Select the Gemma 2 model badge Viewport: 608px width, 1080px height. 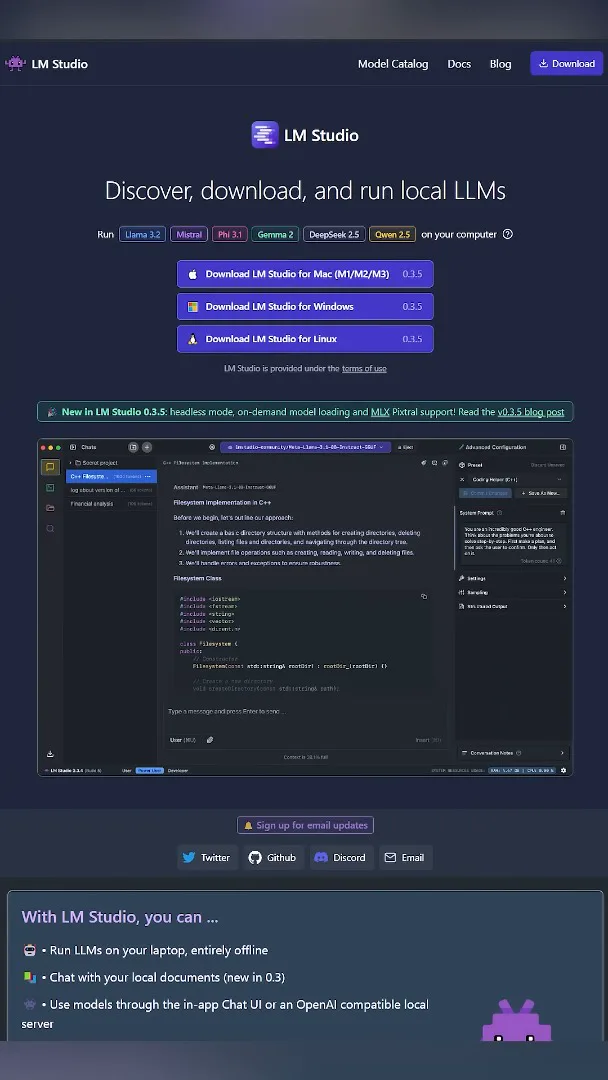pyautogui.click(x=275, y=234)
